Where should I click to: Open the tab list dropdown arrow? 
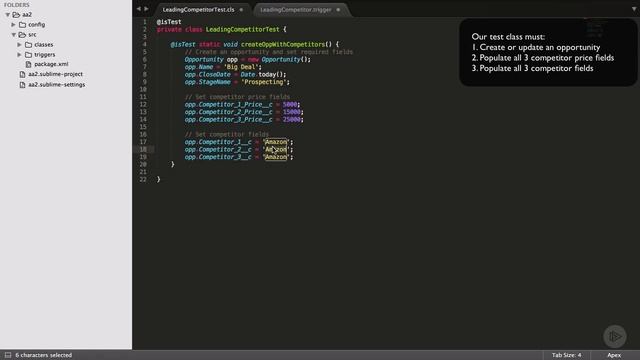[634, 9]
